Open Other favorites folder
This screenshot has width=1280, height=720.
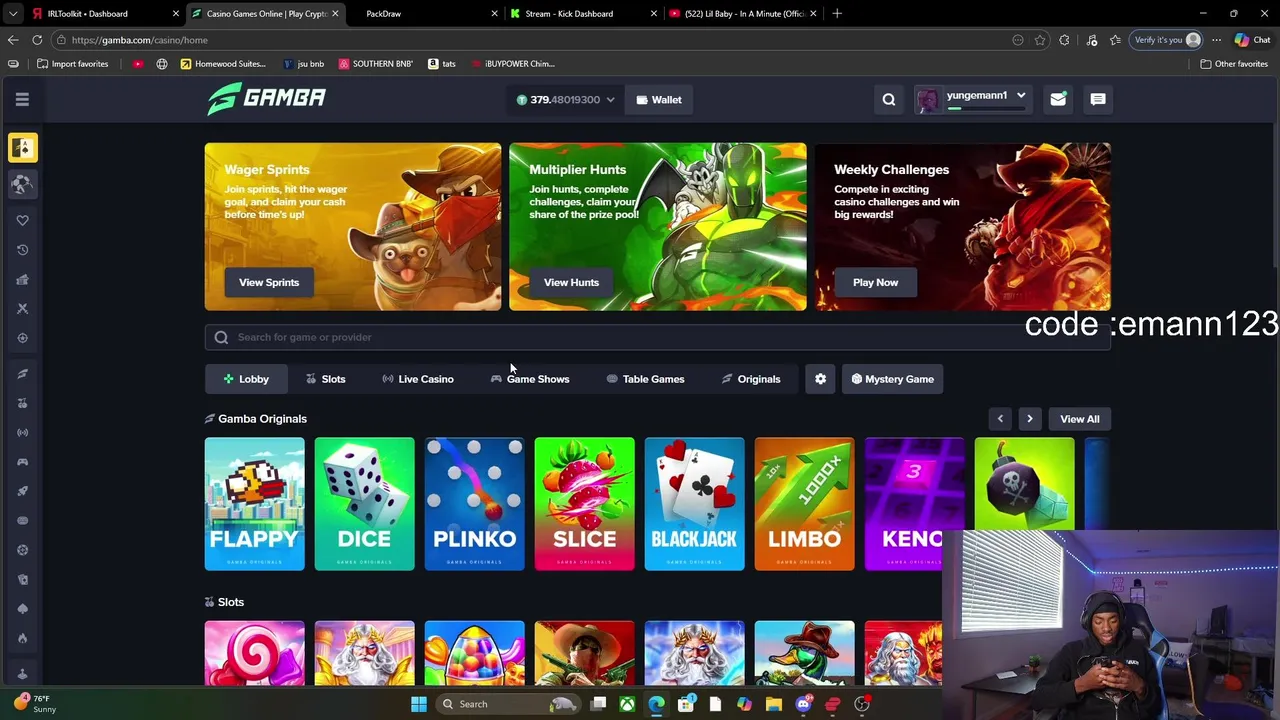[x=1234, y=64]
